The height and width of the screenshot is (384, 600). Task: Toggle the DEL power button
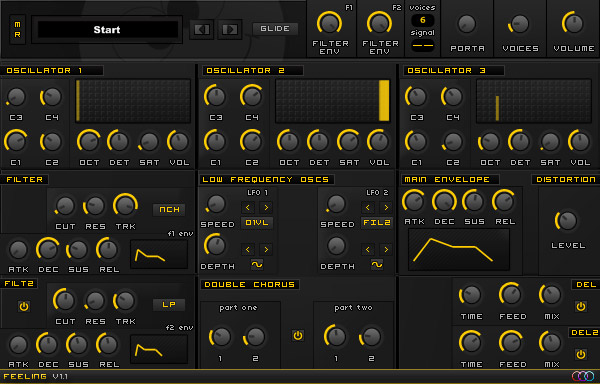pos(581,306)
